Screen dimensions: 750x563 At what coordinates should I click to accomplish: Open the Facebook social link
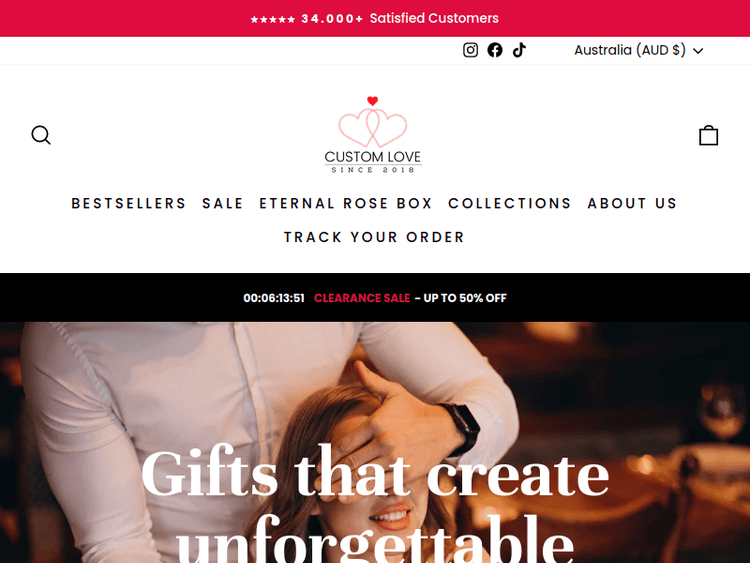(x=495, y=50)
